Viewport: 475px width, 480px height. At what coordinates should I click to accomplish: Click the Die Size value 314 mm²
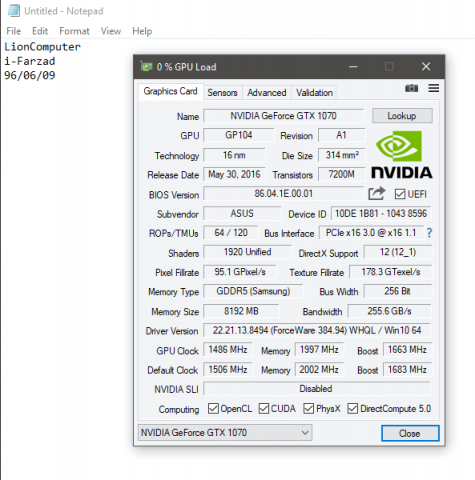[x=342, y=155]
